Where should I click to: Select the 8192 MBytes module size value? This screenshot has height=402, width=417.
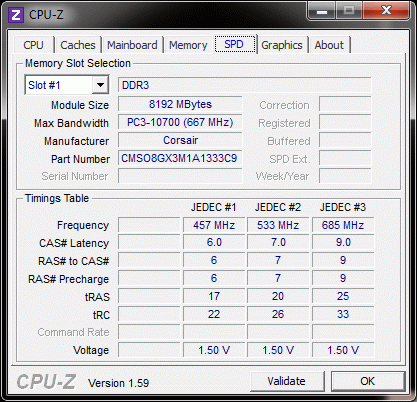(x=180, y=104)
